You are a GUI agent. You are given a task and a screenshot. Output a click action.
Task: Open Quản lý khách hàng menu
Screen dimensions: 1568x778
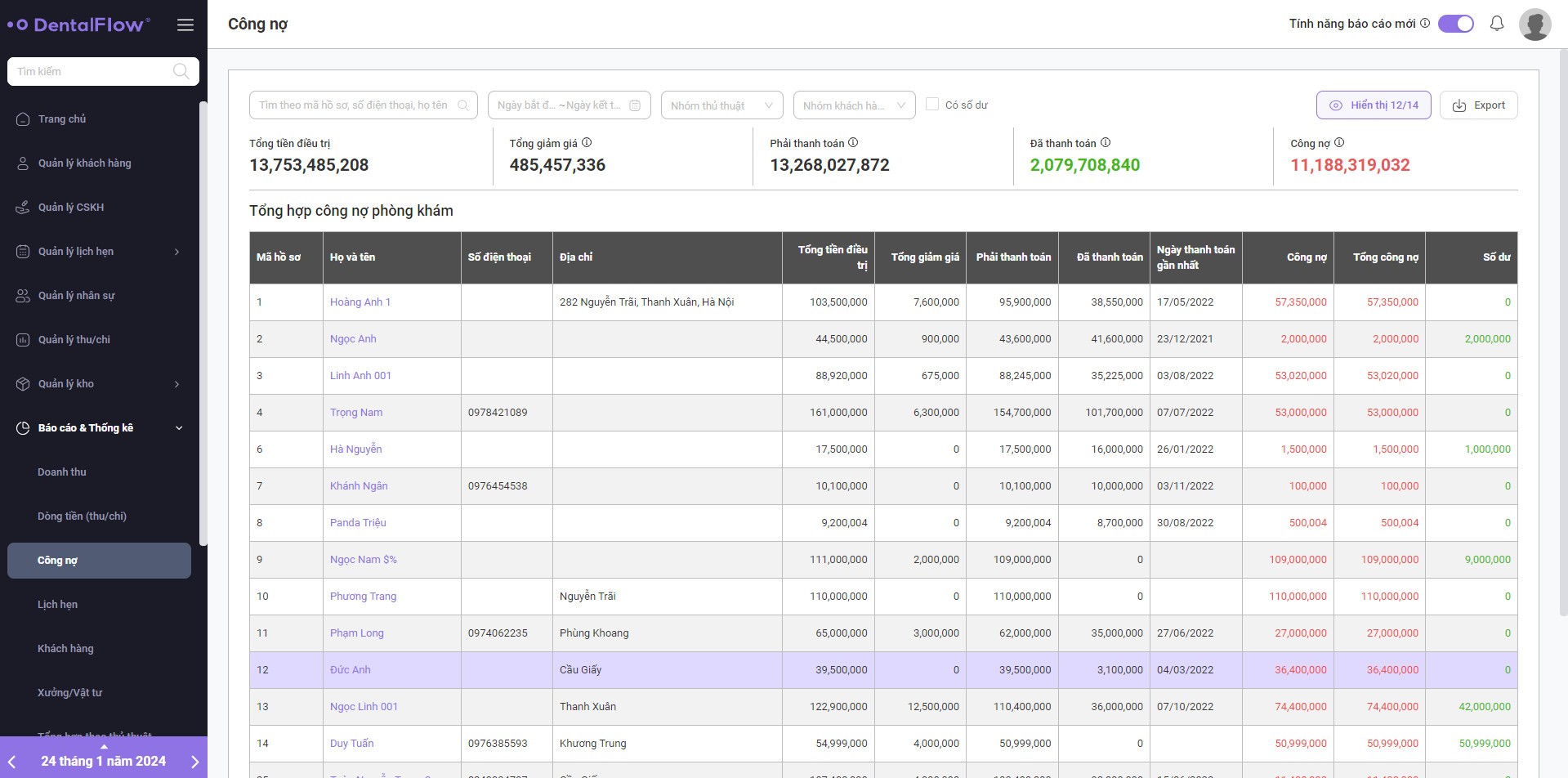(x=84, y=163)
